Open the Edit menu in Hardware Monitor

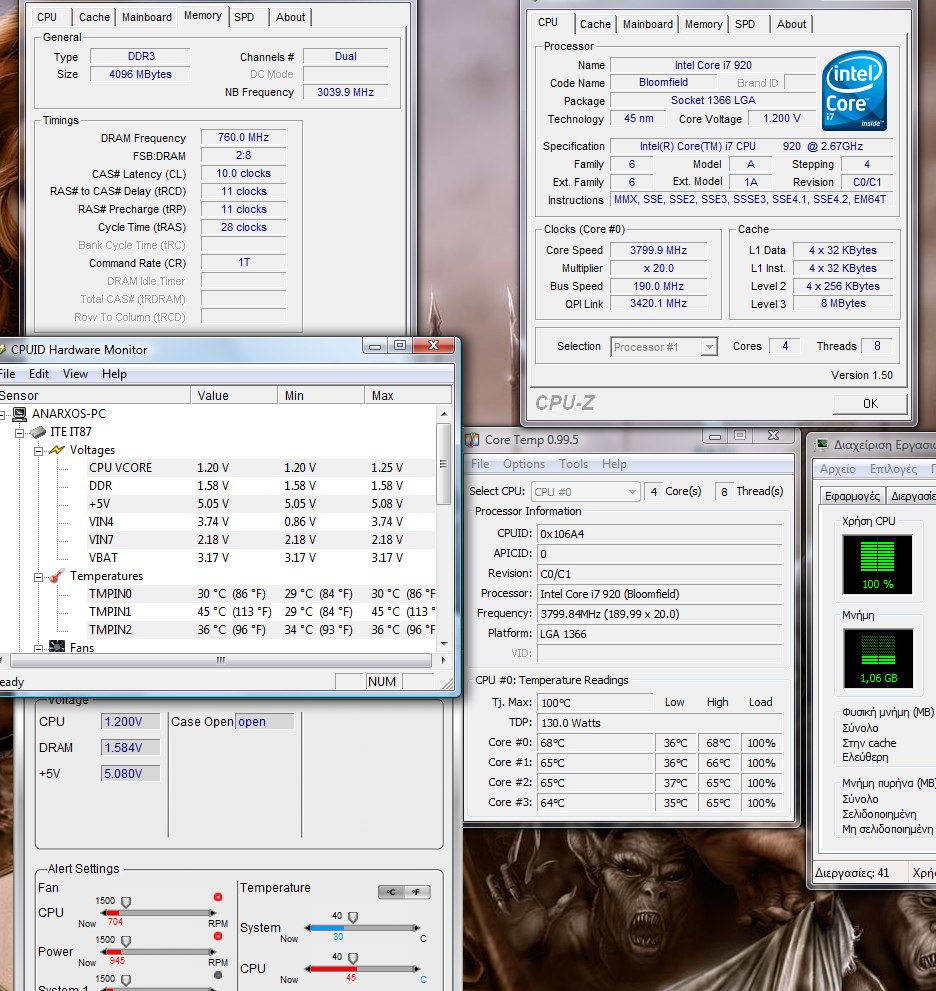[x=39, y=374]
